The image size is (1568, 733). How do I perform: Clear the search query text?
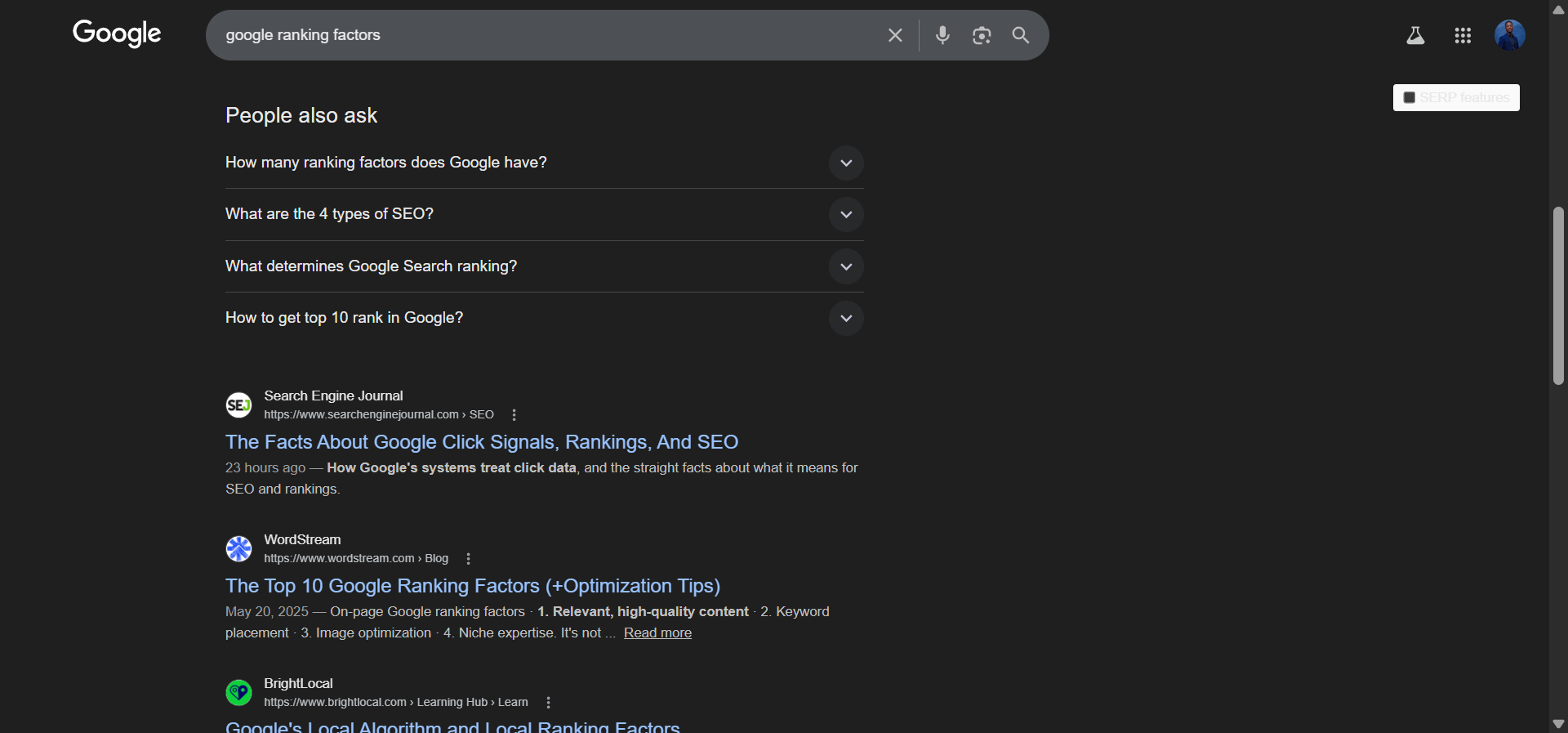click(x=895, y=35)
